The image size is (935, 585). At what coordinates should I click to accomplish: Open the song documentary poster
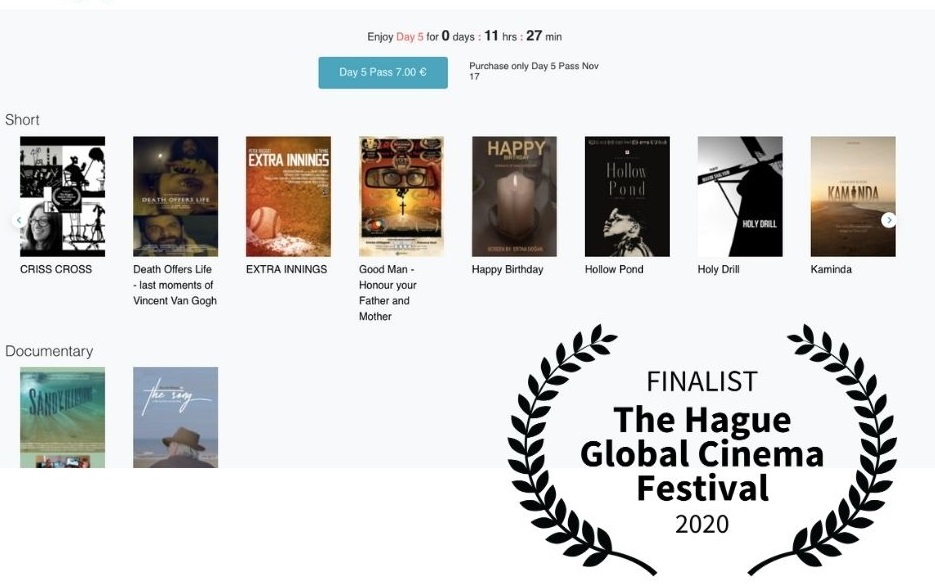(175, 417)
